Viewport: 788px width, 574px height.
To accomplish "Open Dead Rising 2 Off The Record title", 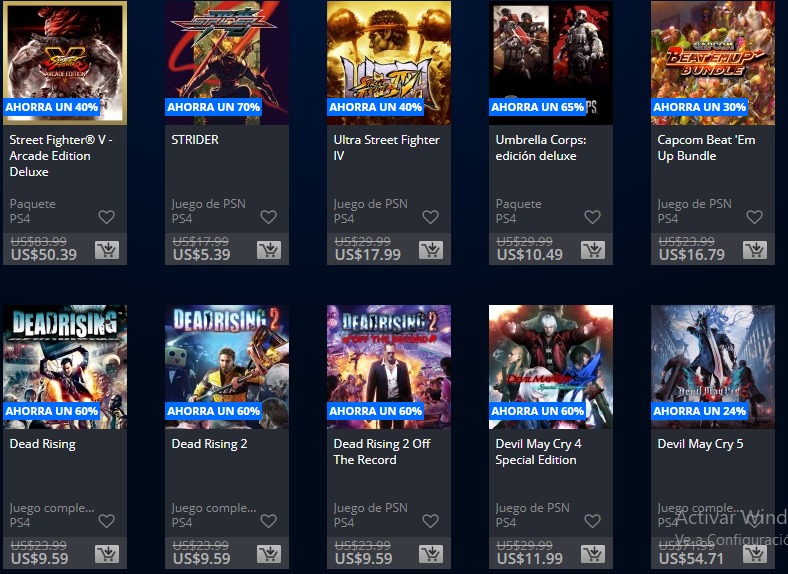I will (x=382, y=451).
